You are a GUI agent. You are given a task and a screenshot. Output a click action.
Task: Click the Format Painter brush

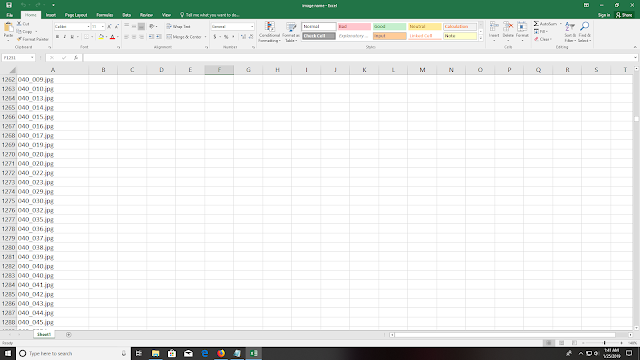point(33,39)
